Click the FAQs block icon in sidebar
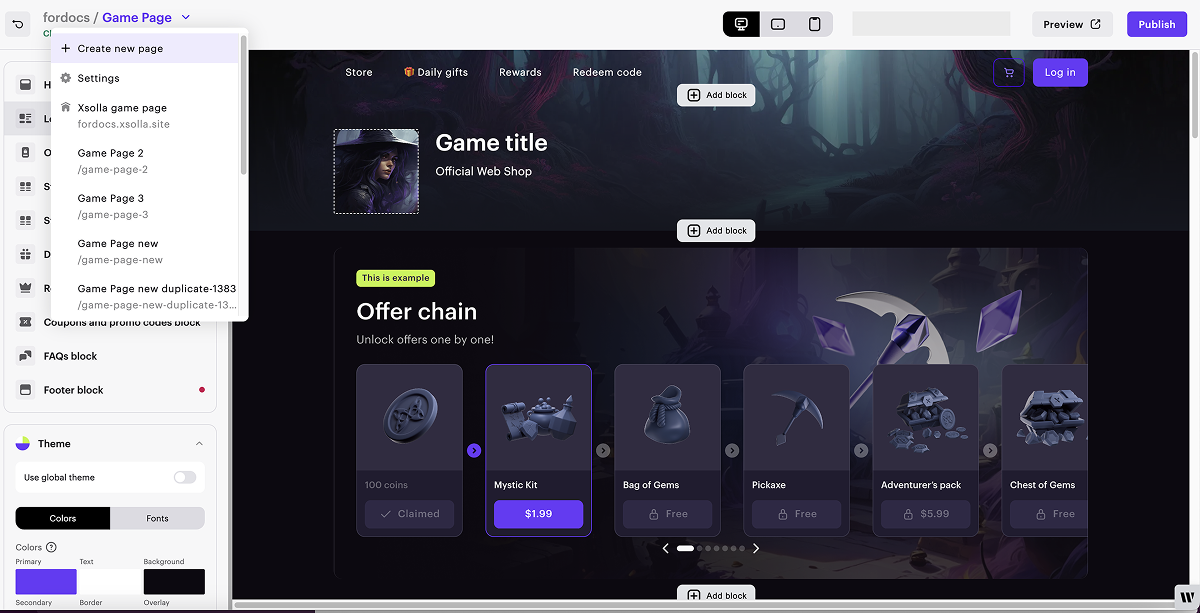 pyautogui.click(x=26, y=356)
